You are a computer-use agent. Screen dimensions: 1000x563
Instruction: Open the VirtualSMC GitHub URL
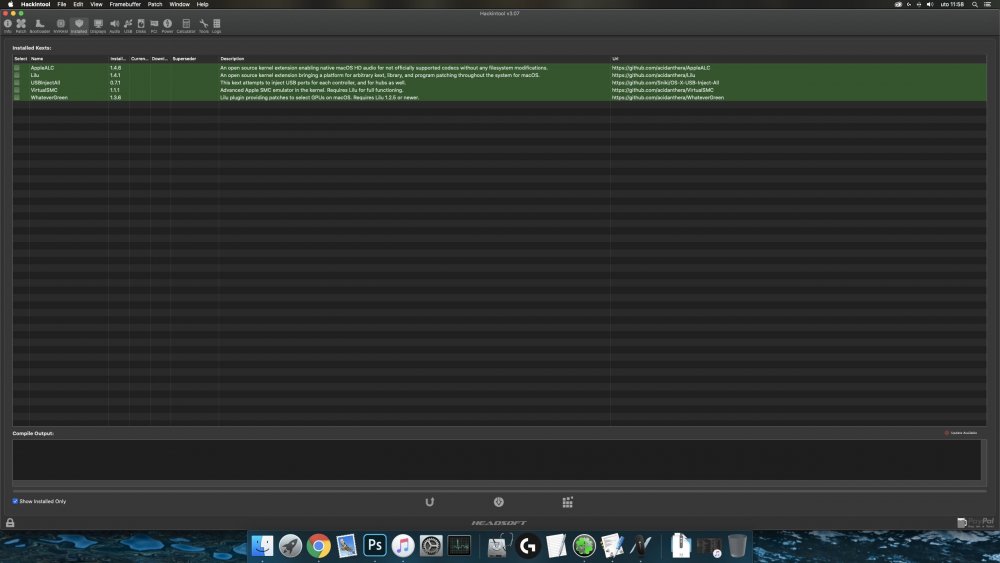tap(663, 90)
